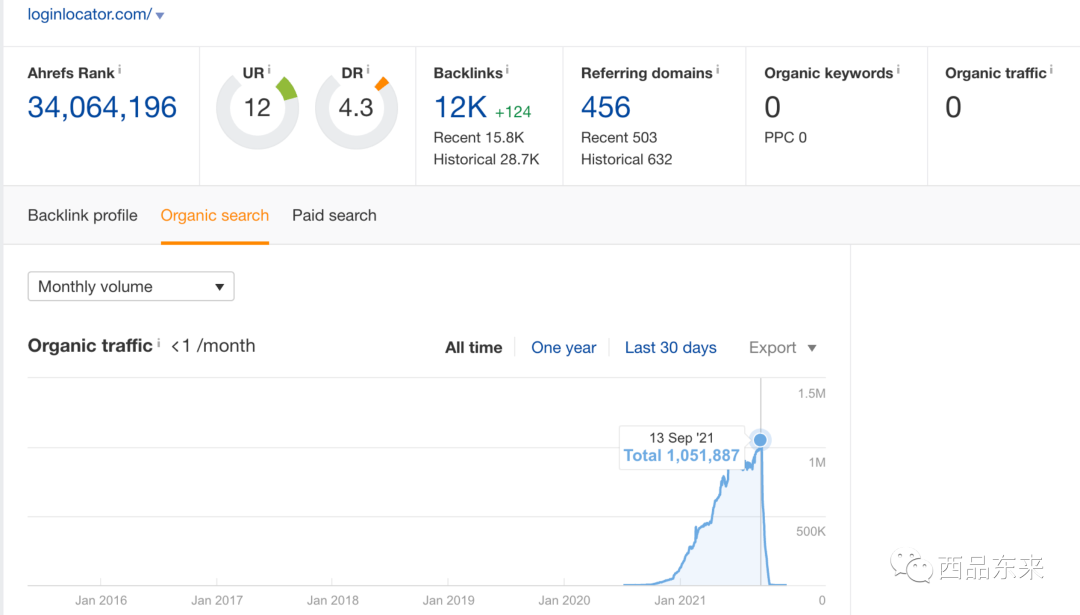Image resolution: width=1080 pixels, height=615 pixels.
Task: Click the Recent 15.8K backlinks text
Action: 479,137
